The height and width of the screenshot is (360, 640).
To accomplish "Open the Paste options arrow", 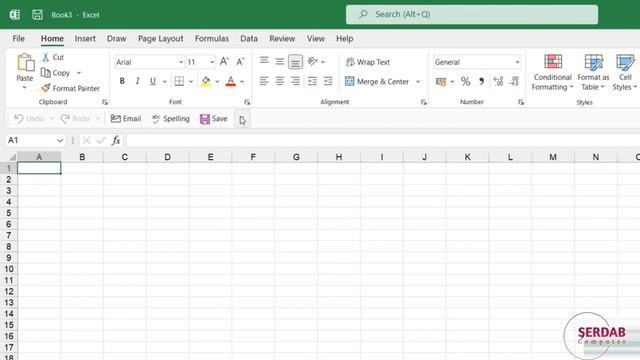I will [x=24, y=87].
